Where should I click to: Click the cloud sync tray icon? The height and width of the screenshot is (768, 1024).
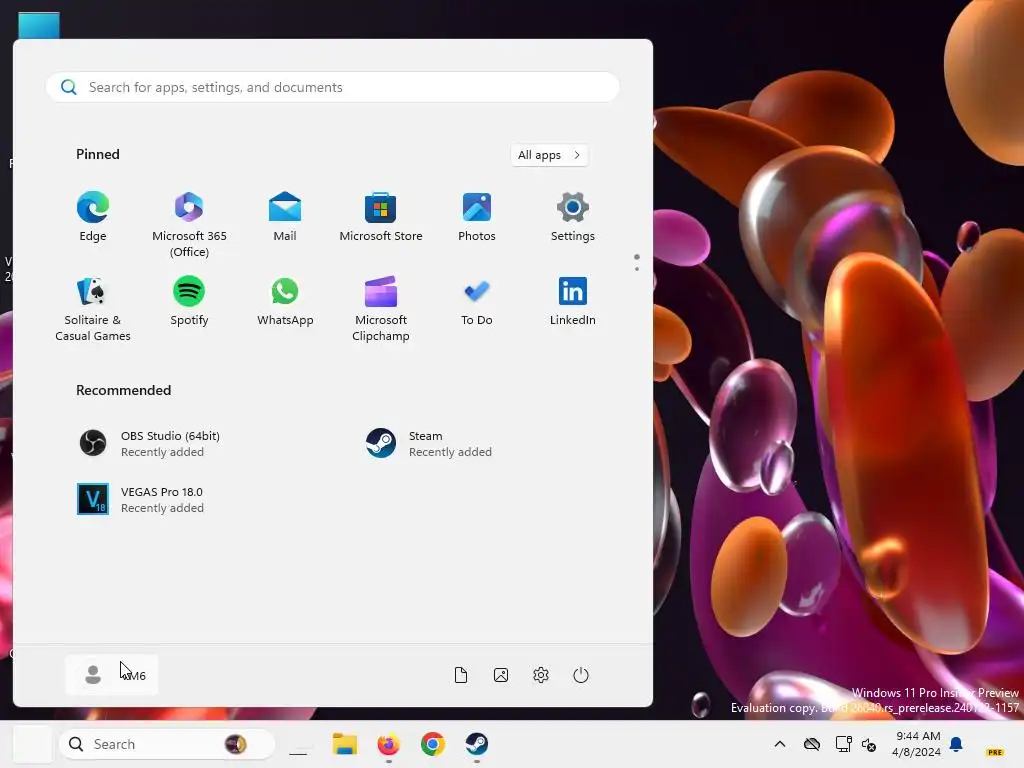pos(812,744)
